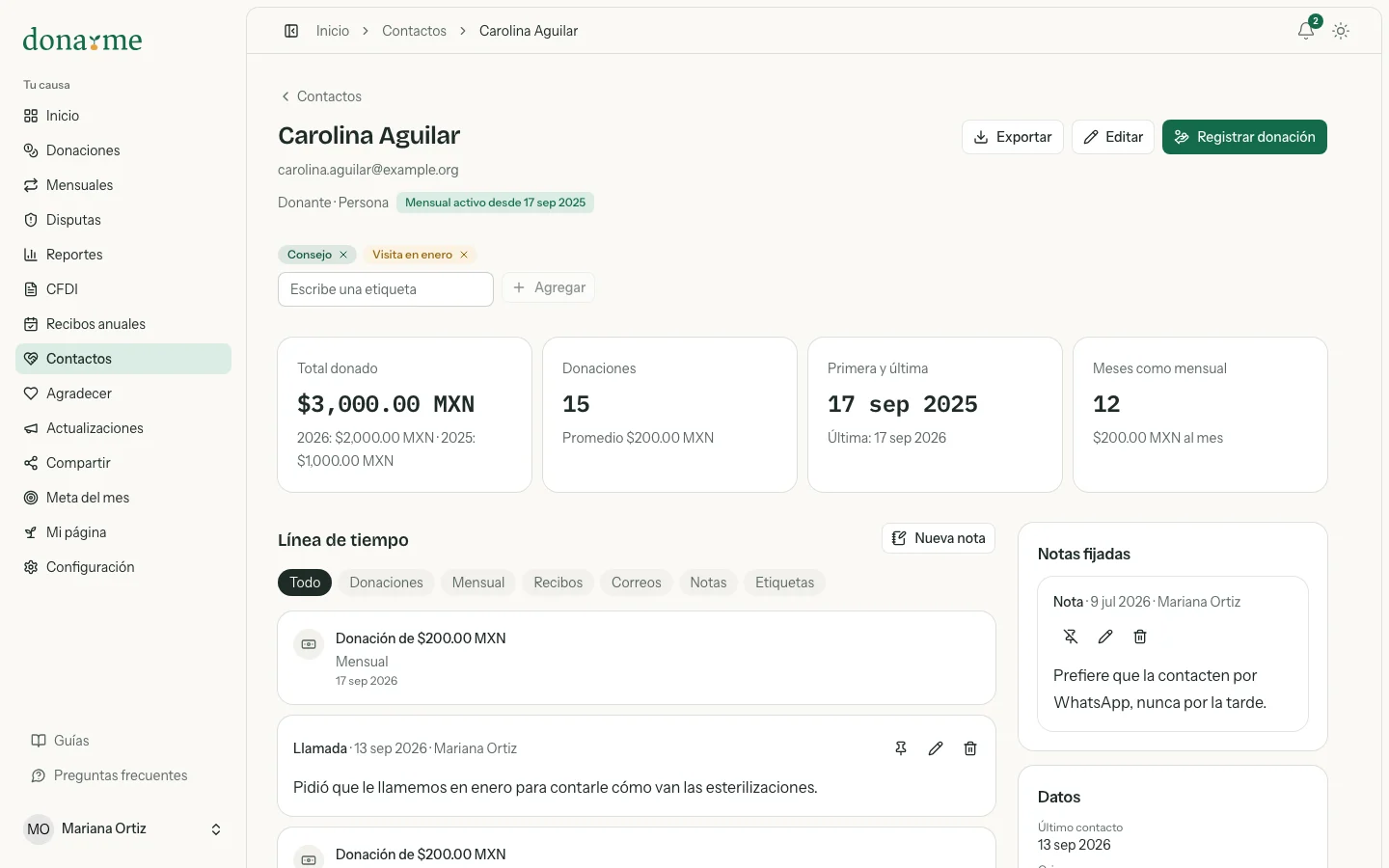Open Meta del mes in the sidebar
The image size is (1389, 868).
point(123,498)
